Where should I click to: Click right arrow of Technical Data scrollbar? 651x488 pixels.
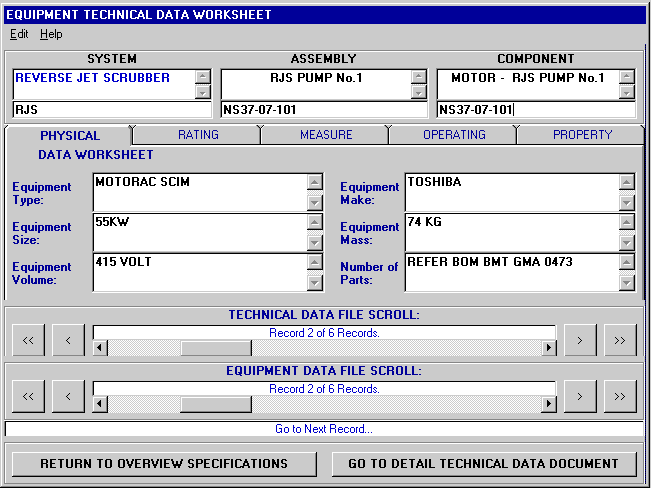[x=549, y=348]
